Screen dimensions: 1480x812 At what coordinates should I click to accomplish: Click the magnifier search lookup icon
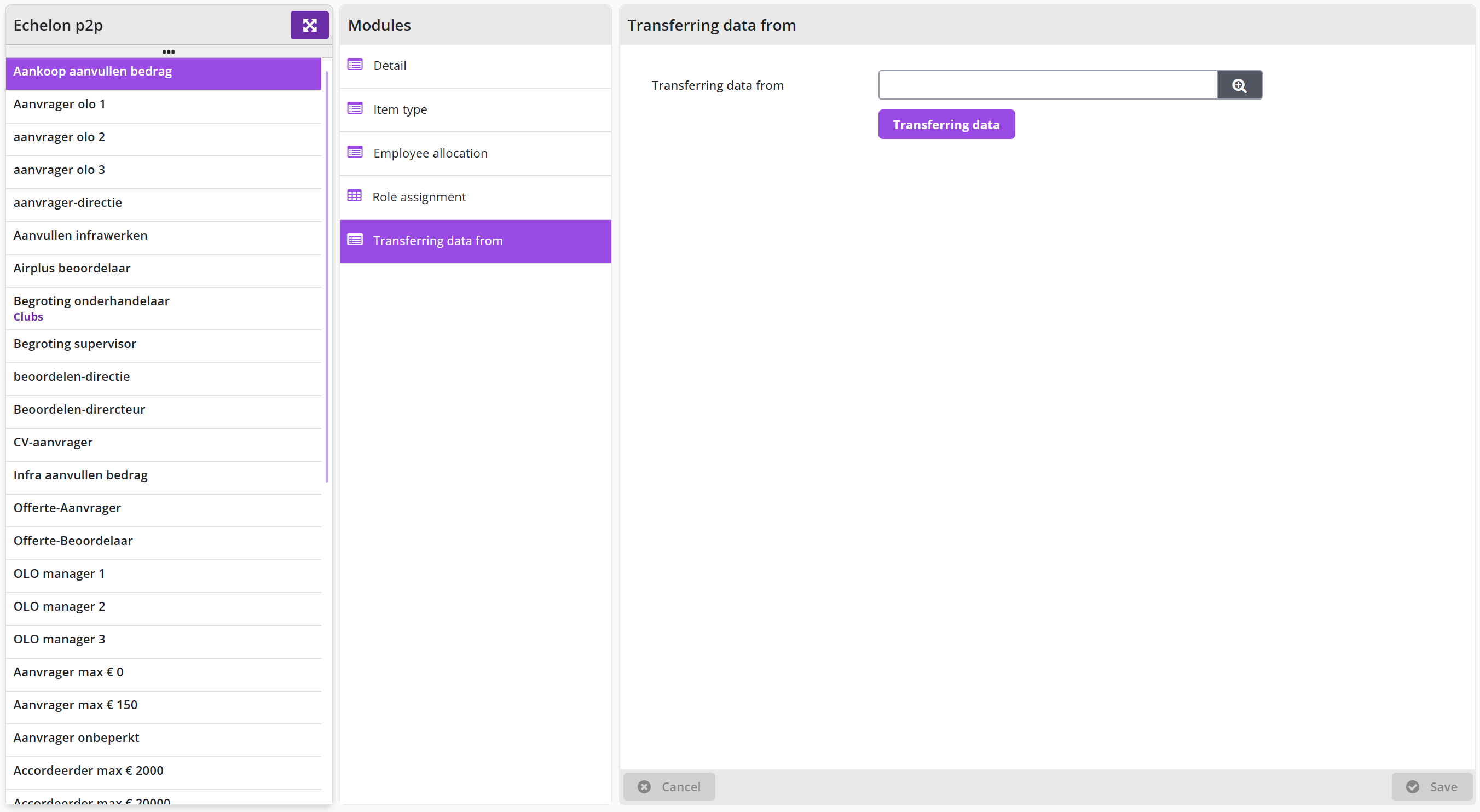(x=1239, y=85)
